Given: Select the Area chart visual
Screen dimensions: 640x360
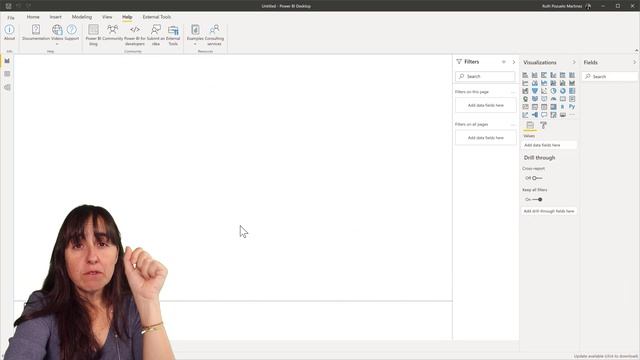Looking at the screenshot, I should click(535, 83).
